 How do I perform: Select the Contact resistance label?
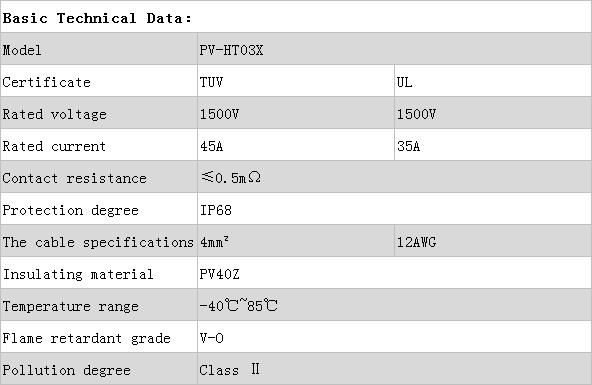pos(99,177)
